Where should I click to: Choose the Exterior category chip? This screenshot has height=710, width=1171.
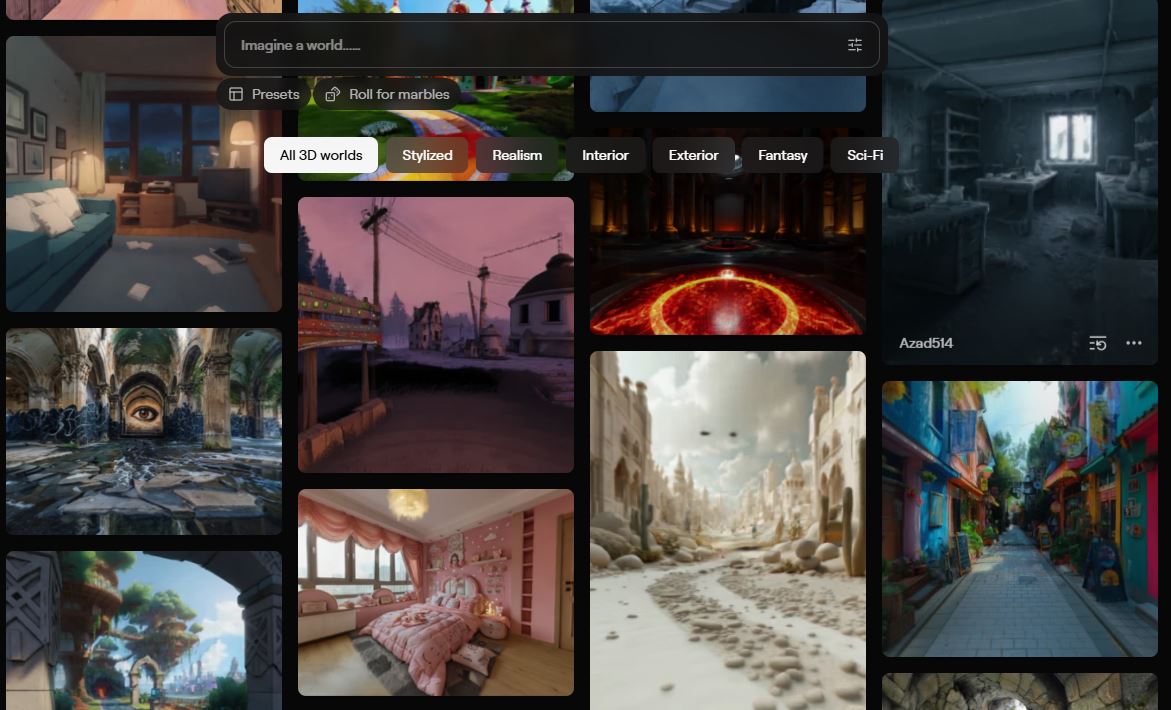coord(693,155)
